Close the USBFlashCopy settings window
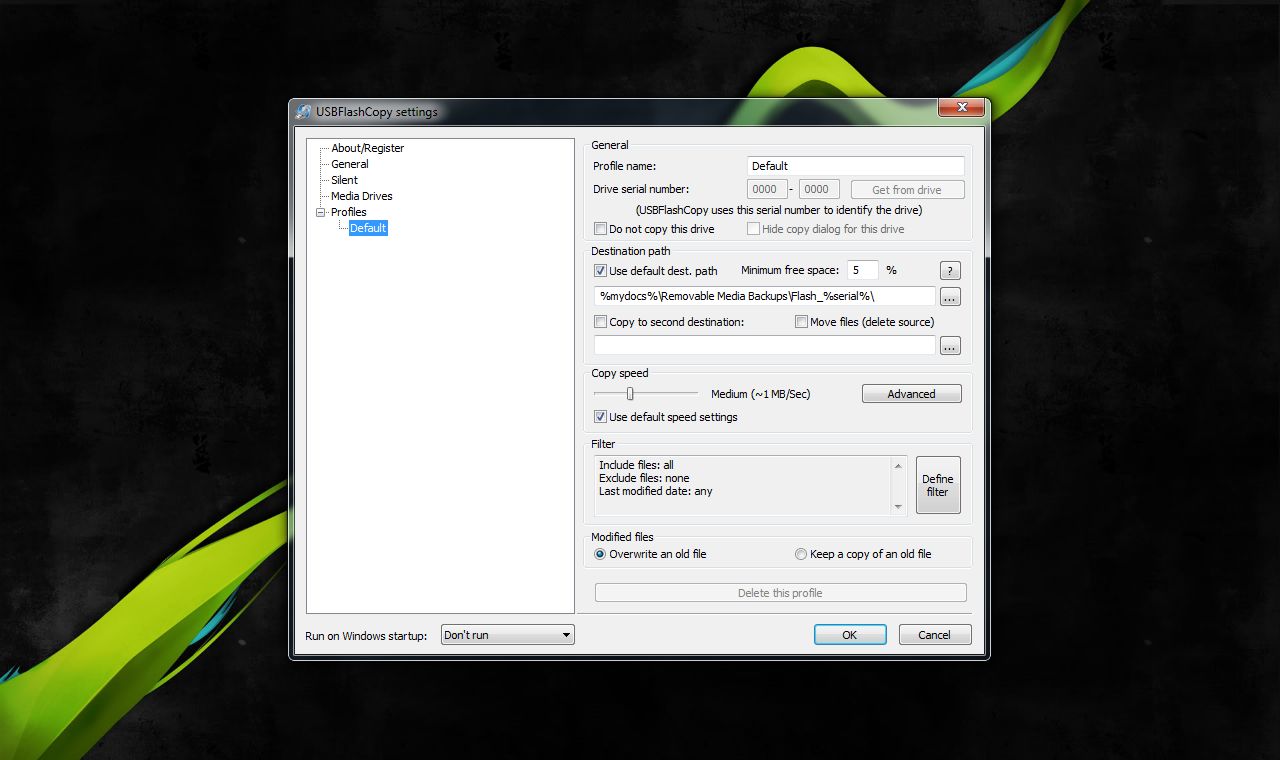 962,107
